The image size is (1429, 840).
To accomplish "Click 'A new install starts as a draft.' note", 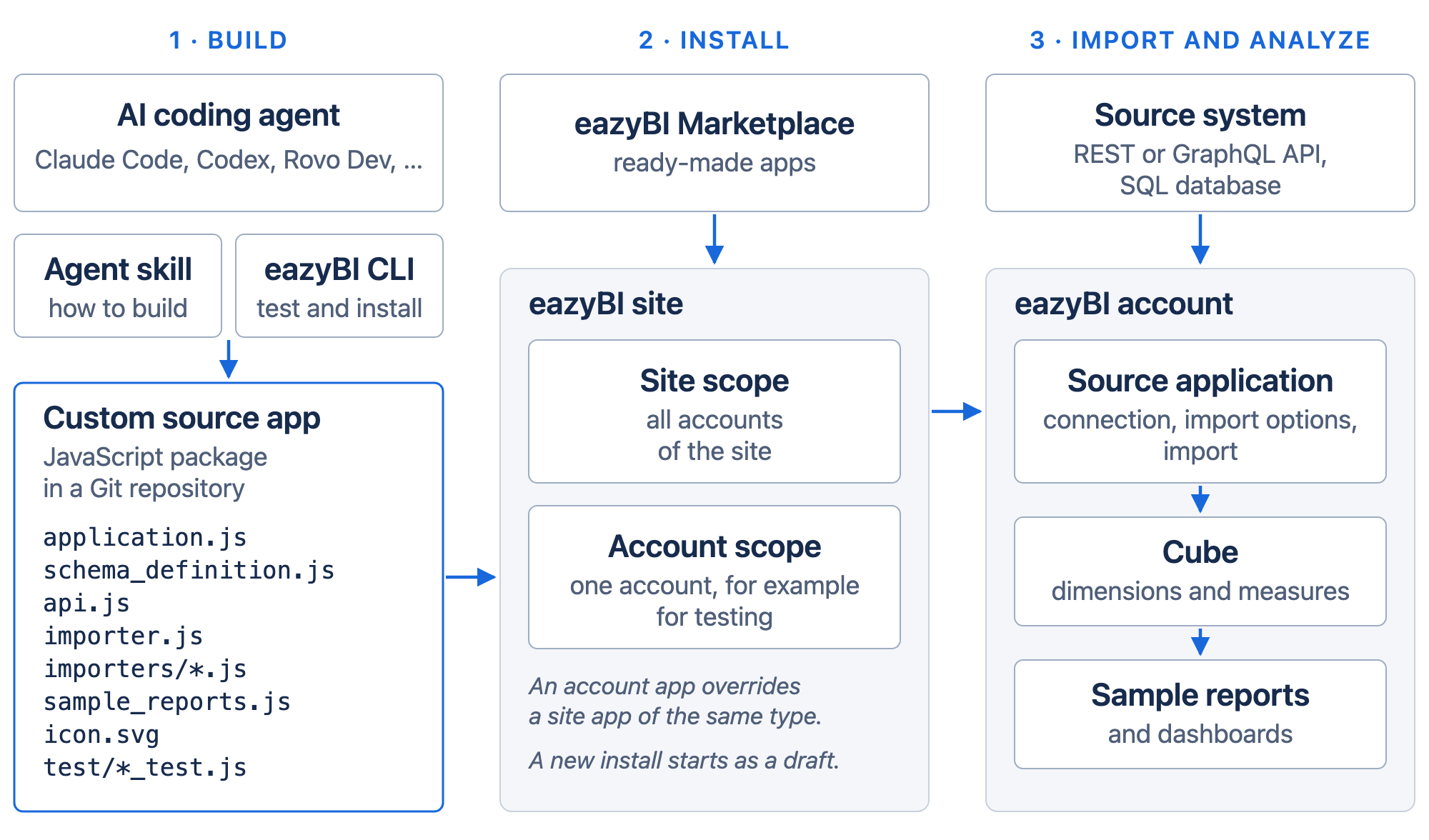I will click(x=684, y=760).
